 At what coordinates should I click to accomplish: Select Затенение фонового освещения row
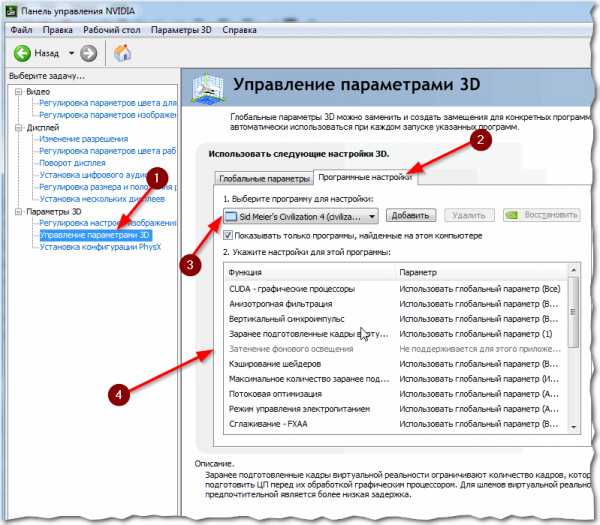click(396, 349)
